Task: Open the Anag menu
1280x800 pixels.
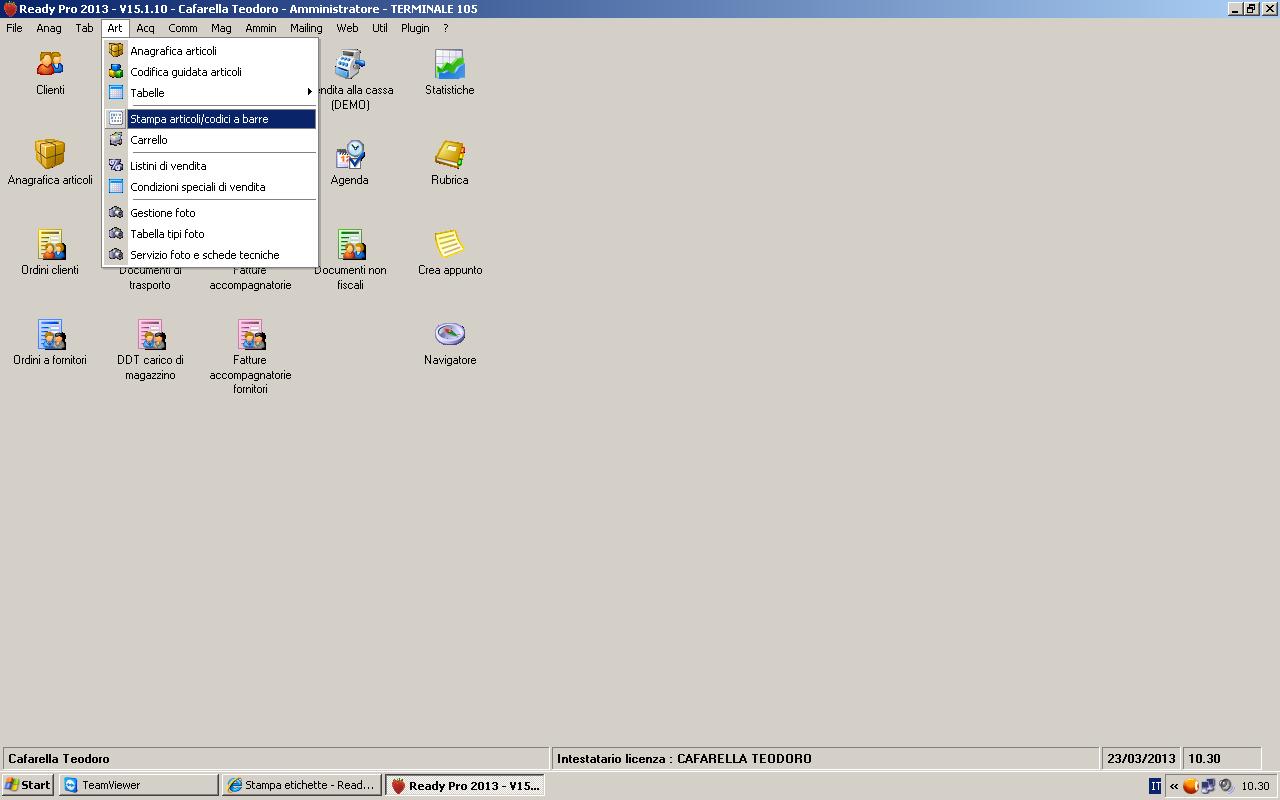Action: (49, 28)
